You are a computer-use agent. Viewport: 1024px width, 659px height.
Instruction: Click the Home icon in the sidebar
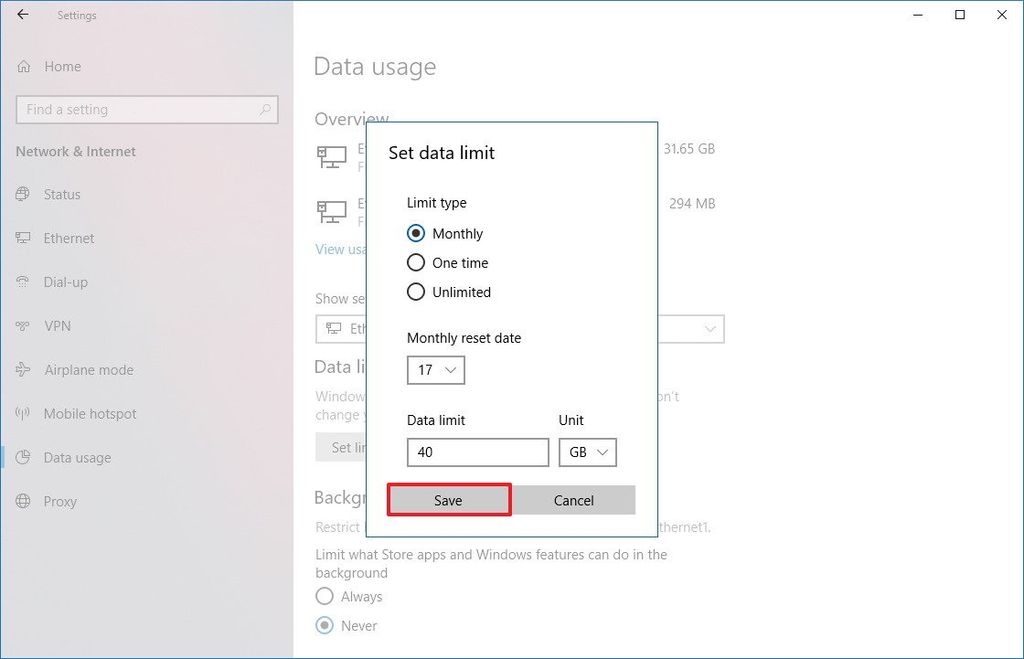(x=22, y=66)
